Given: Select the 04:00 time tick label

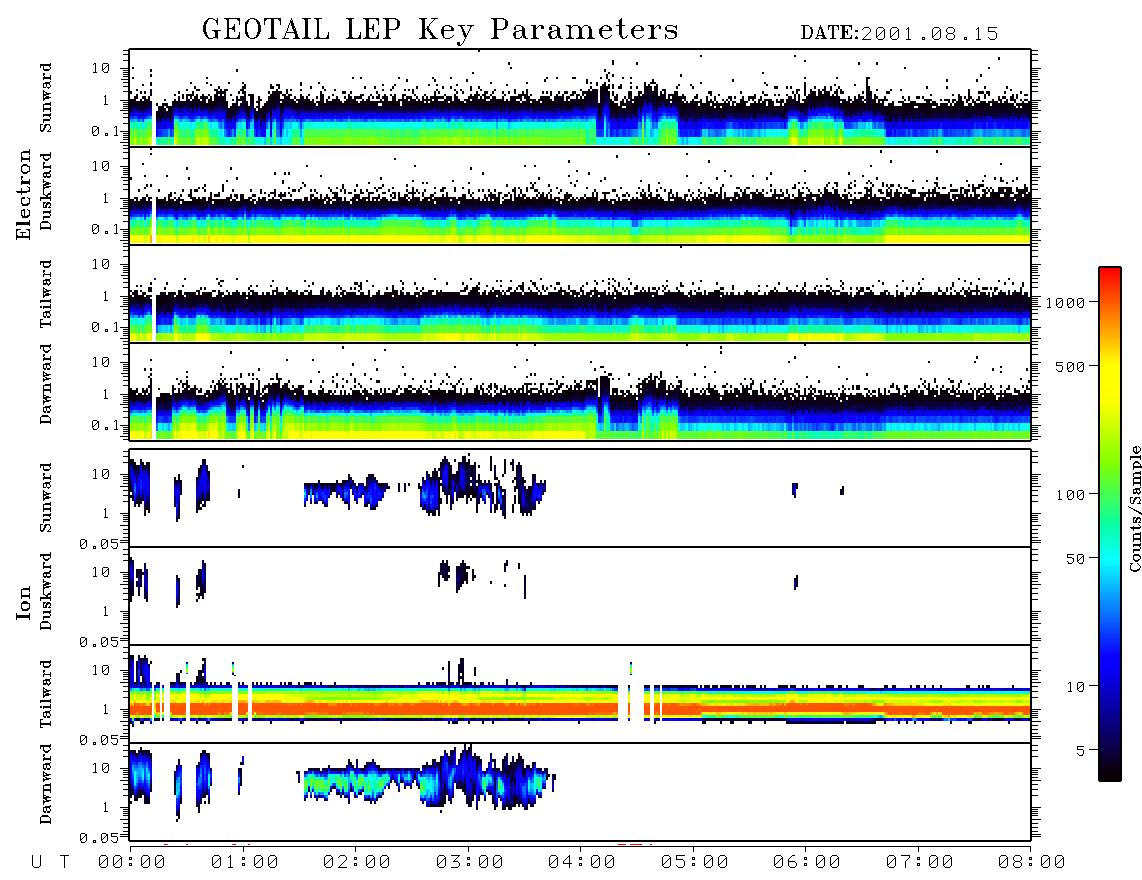Looking at the screenshot, I should coord(582,863).
